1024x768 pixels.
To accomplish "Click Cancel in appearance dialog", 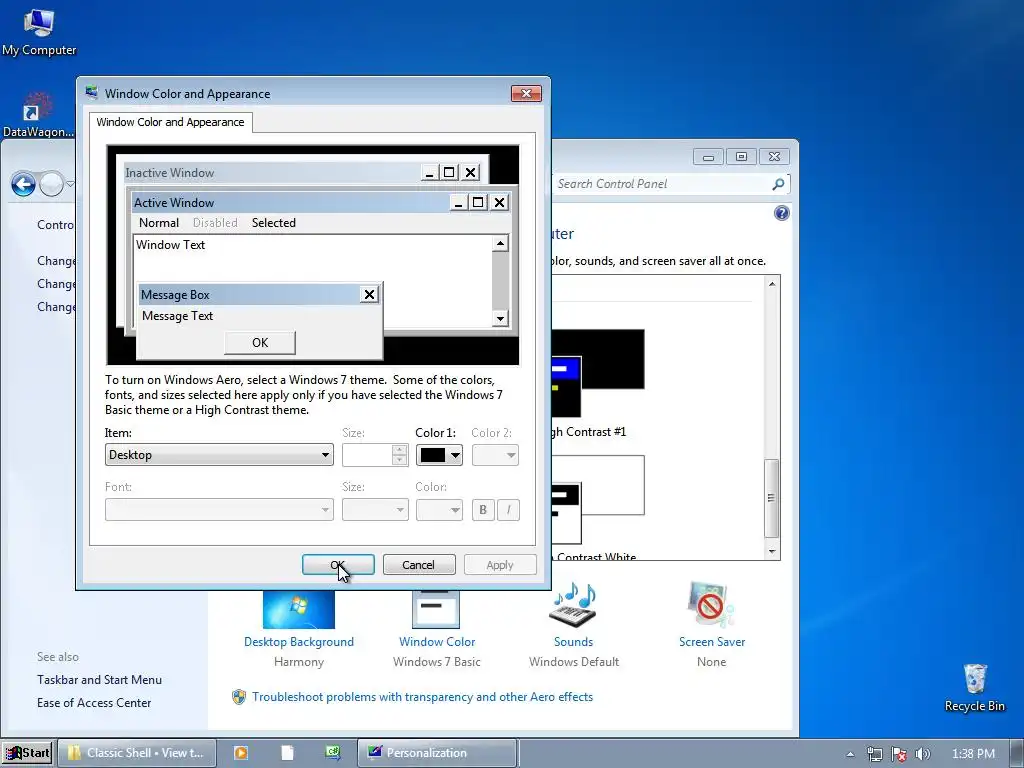I will 419,565.
